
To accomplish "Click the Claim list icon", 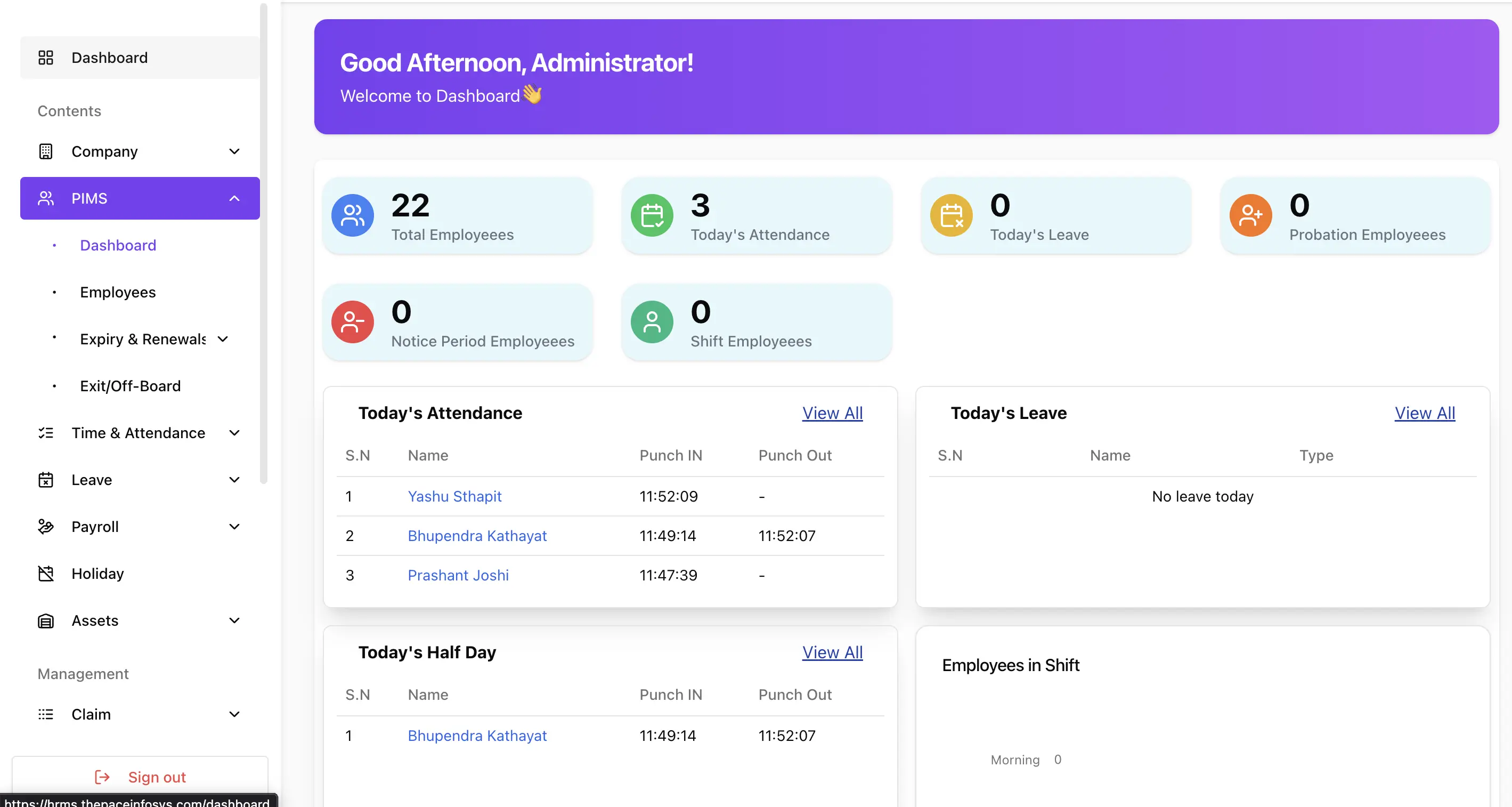I will 45,714.
